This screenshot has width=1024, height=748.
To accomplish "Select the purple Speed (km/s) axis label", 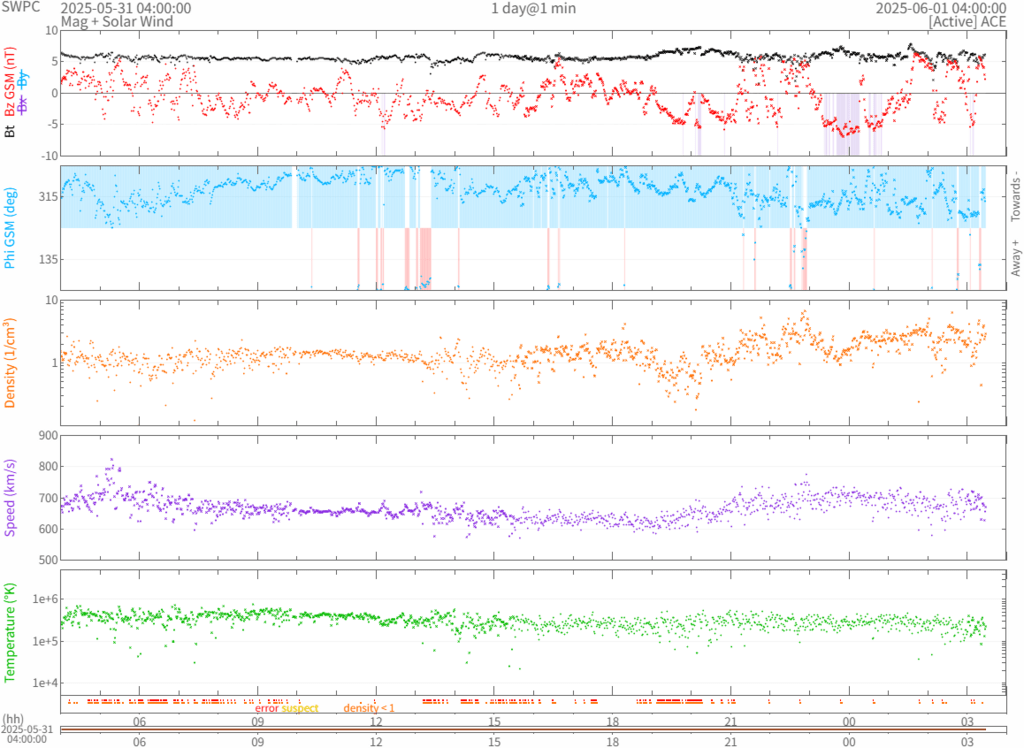I will pos(10,497).
